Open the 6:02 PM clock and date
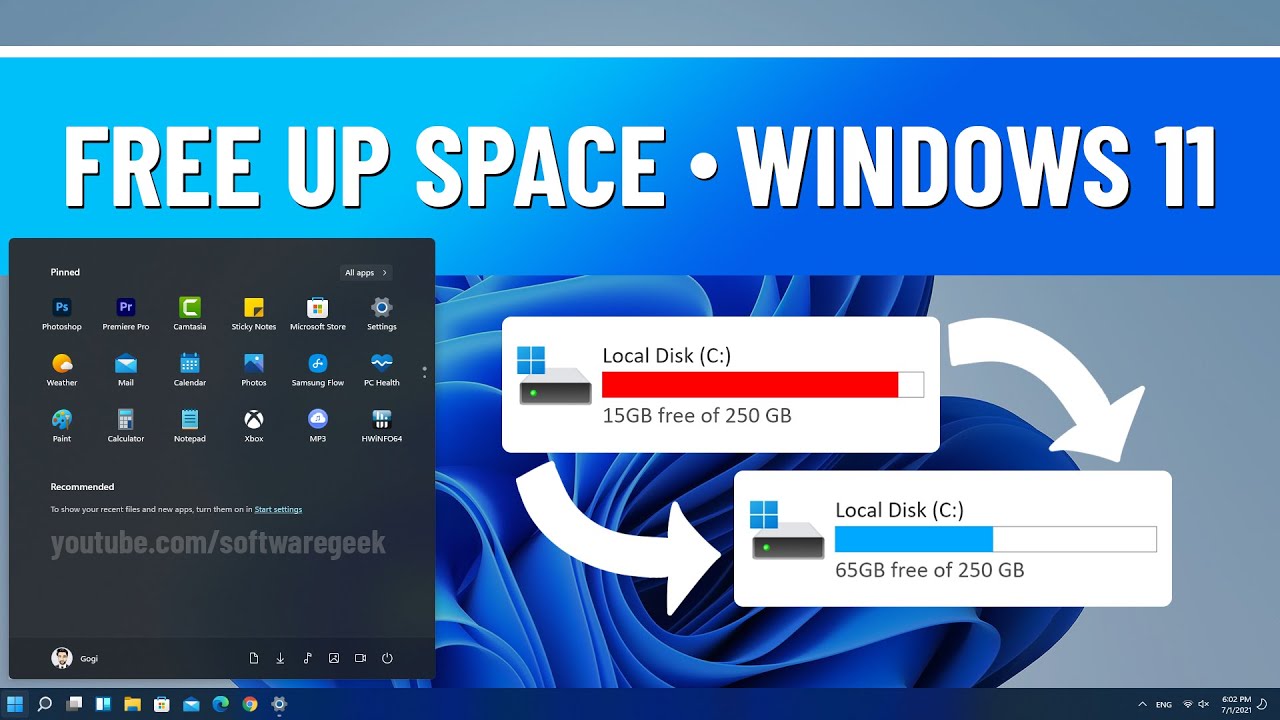Screen dimensions: 1280x720 (x=1235, y=704)
